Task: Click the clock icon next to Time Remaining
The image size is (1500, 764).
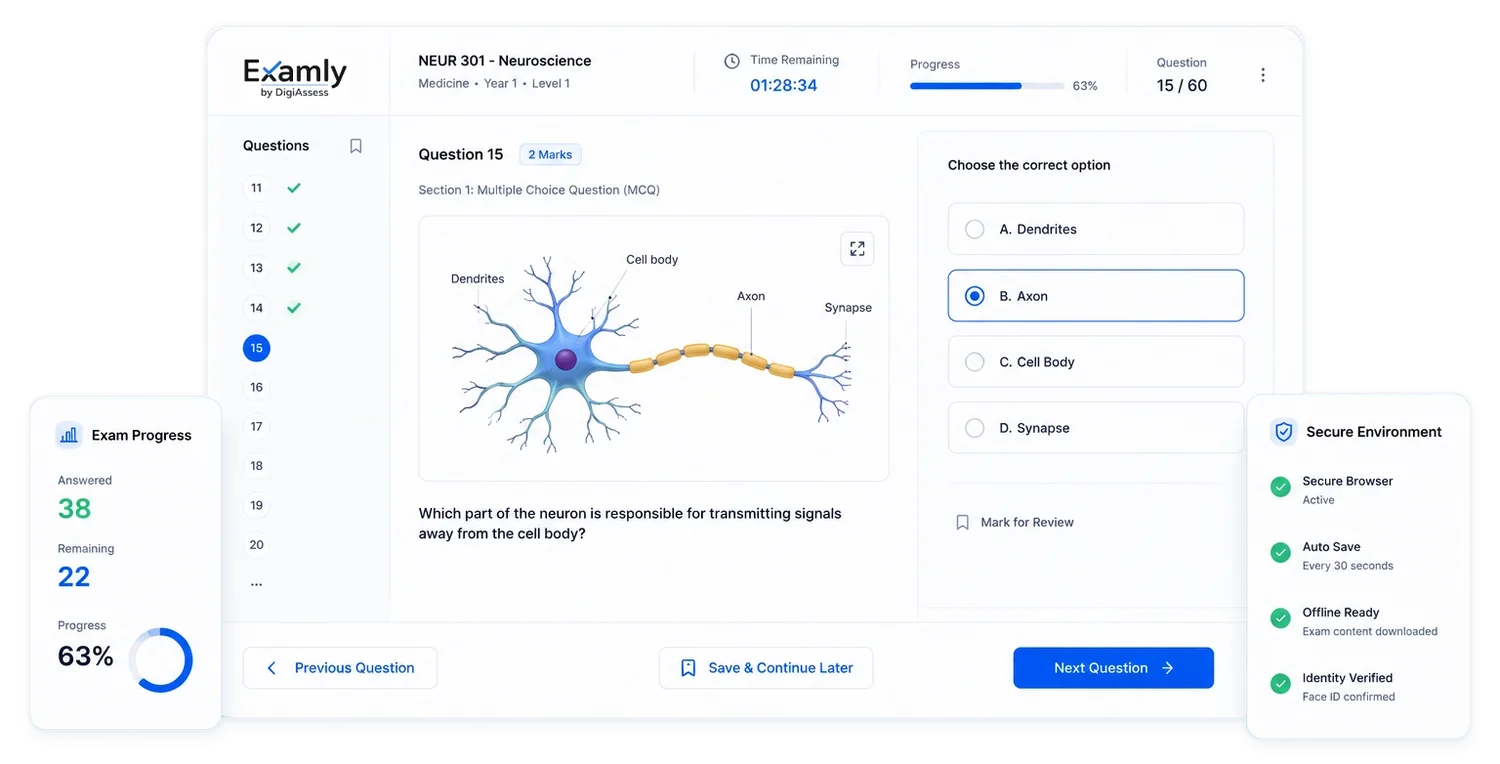Action: [x=732, y=61]
